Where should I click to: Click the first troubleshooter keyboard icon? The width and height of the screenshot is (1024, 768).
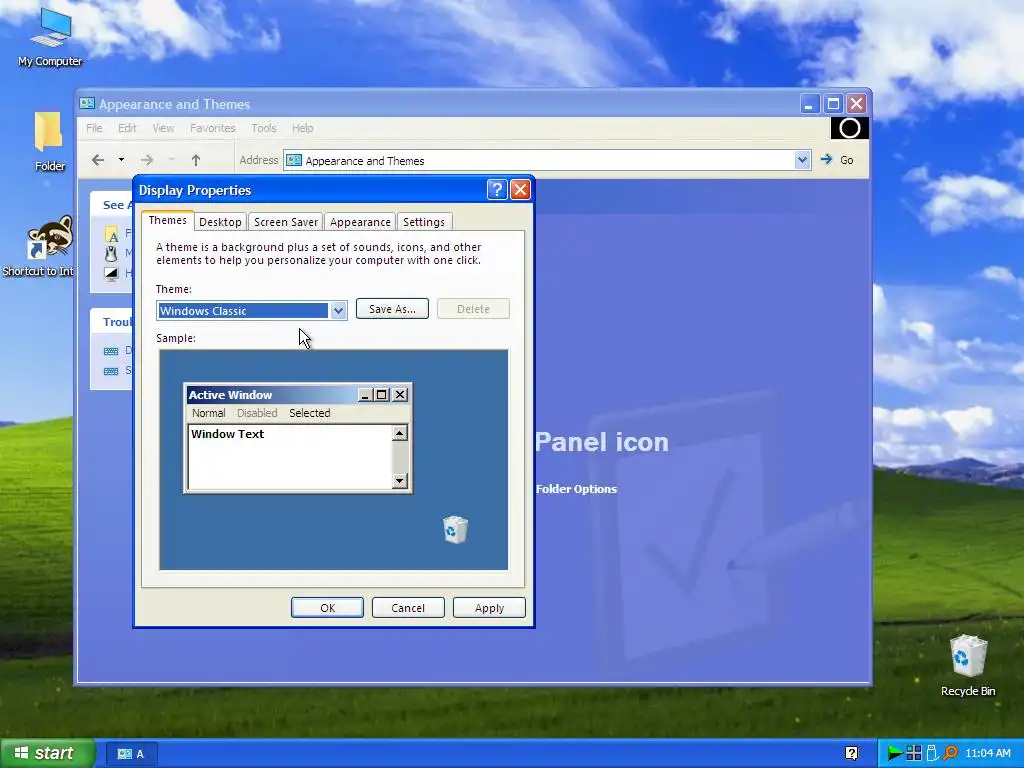click(x=111, y=351)
